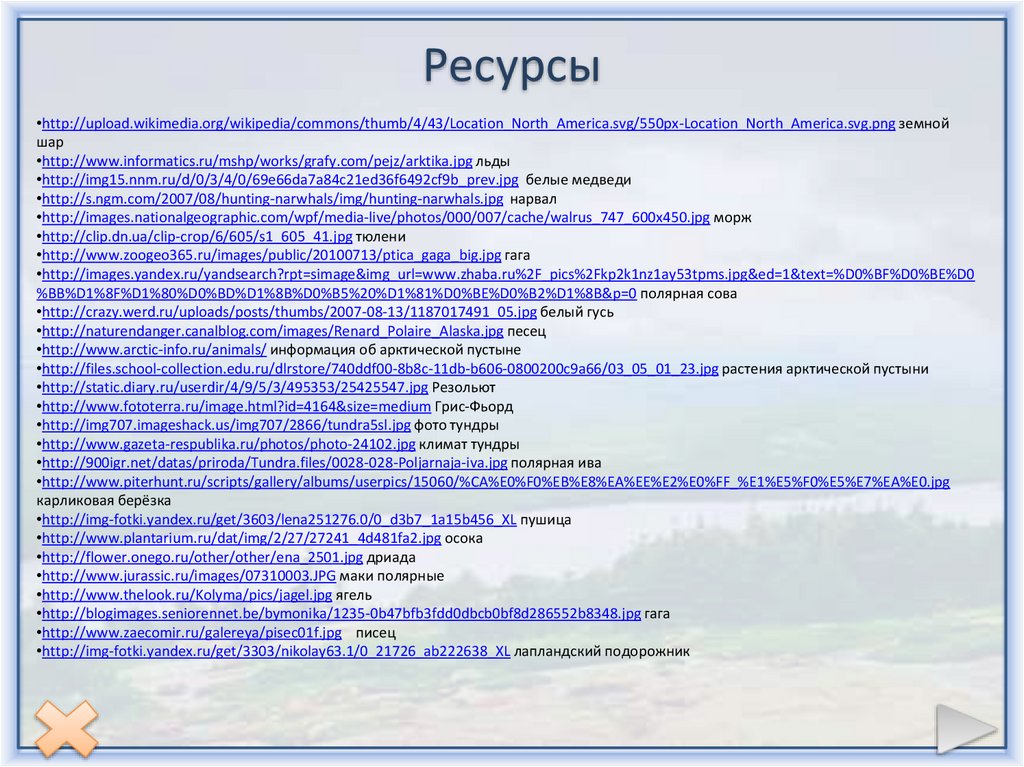1024x767 pixels.
Task: Click the caption 'фото тундры'
Action: [456, 425]
